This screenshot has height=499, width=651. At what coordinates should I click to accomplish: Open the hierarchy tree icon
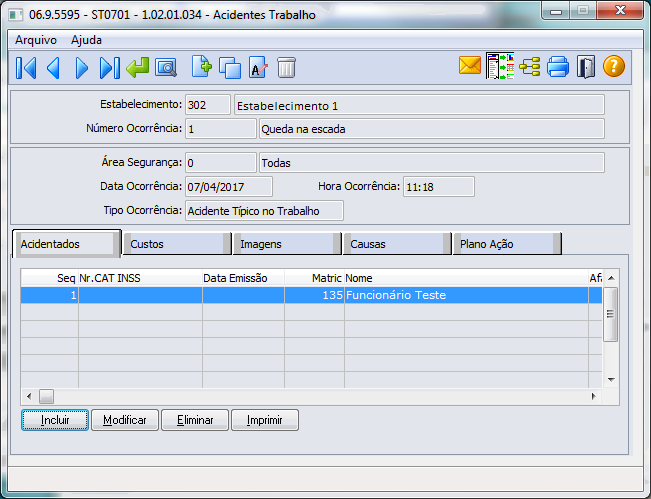[530, 67]
